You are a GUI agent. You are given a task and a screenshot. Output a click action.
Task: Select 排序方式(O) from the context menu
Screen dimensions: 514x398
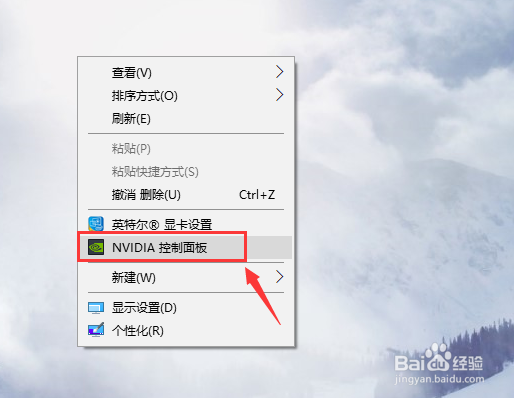(186, 96)
